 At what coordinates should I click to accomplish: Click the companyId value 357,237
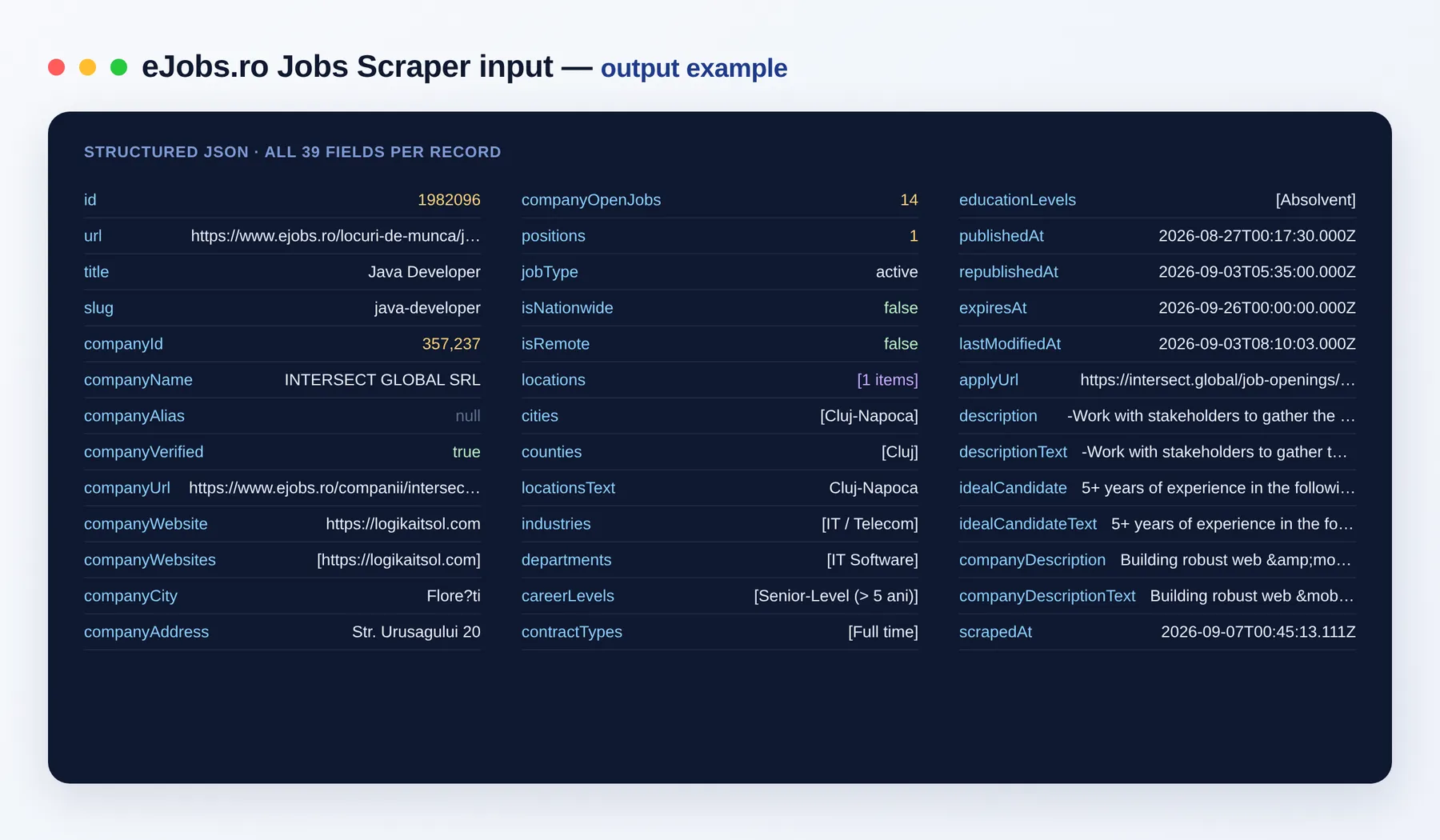tap(451, 344)
